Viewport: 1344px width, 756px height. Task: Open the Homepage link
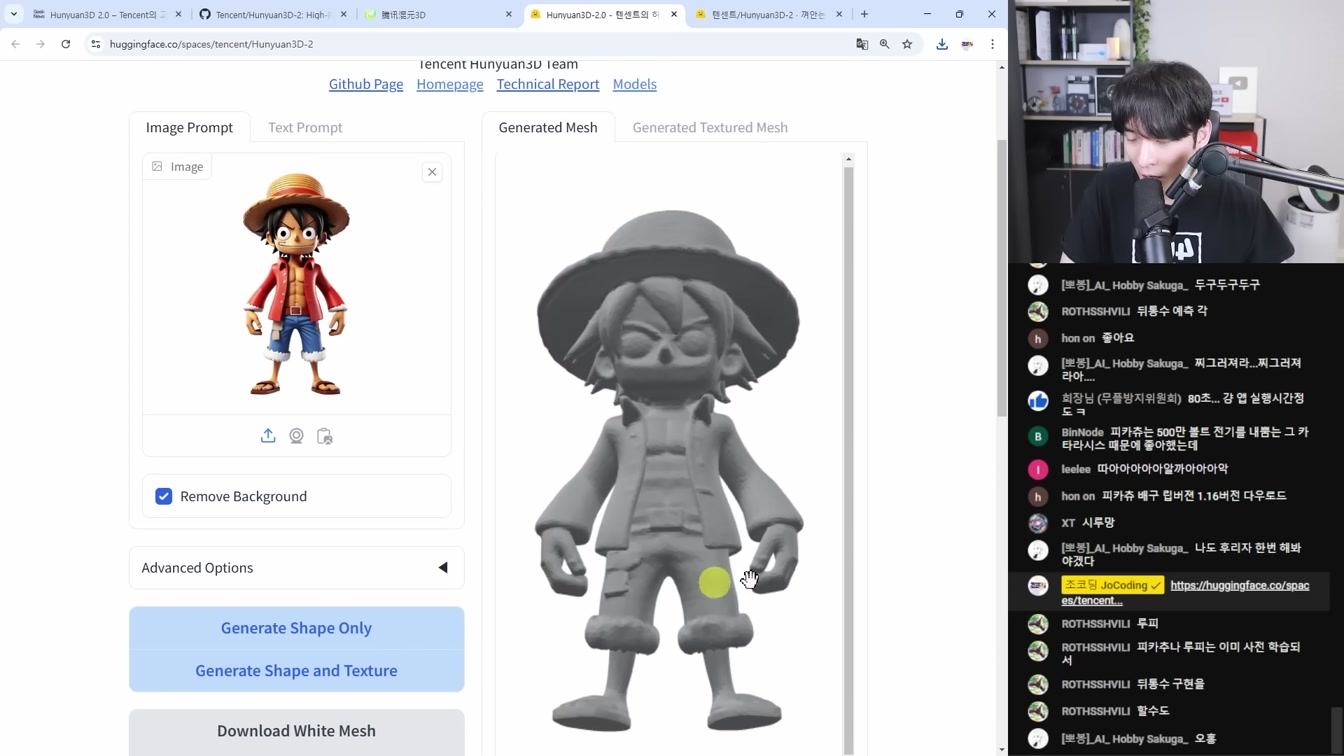point(450,84)
